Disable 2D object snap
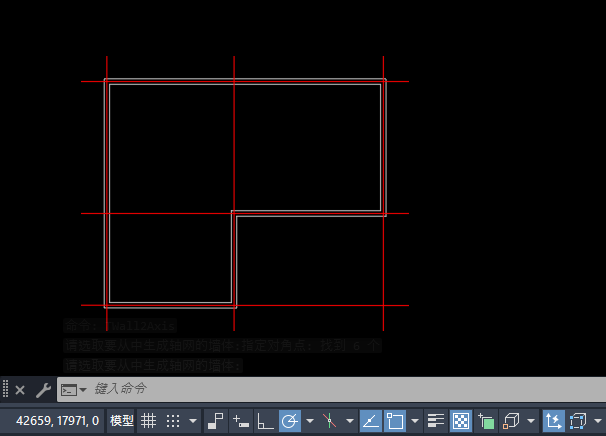606x436 pixels. [395, 421]
